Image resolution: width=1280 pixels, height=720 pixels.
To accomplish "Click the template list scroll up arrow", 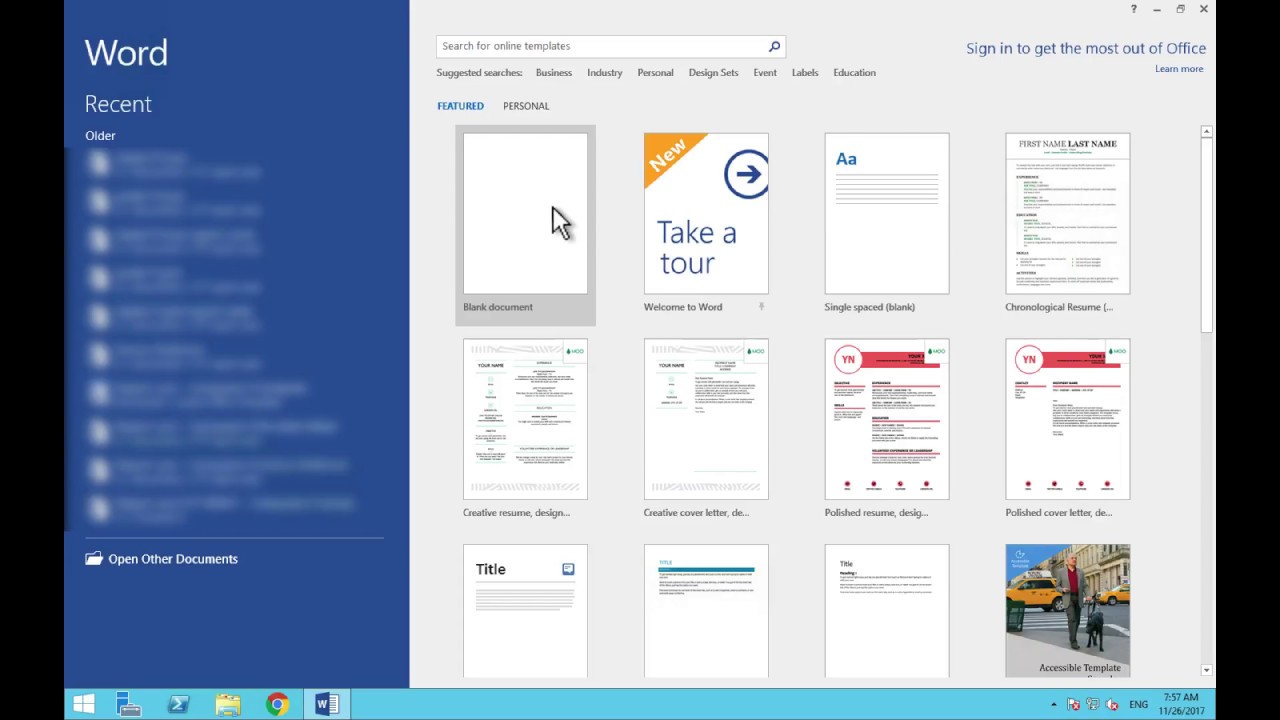I will point(1206,132).
